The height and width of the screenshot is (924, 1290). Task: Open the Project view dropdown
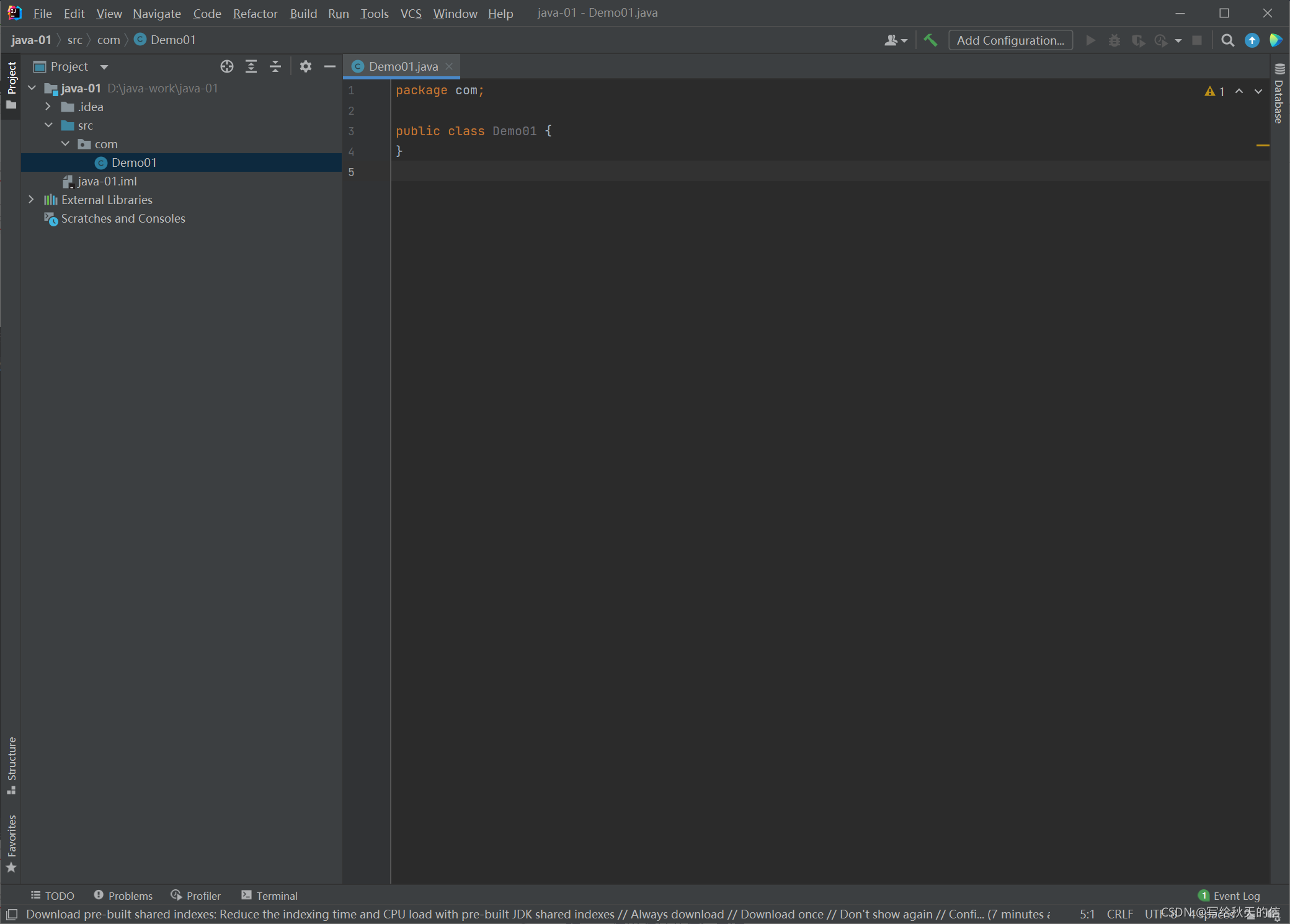(x=104, y=67)
